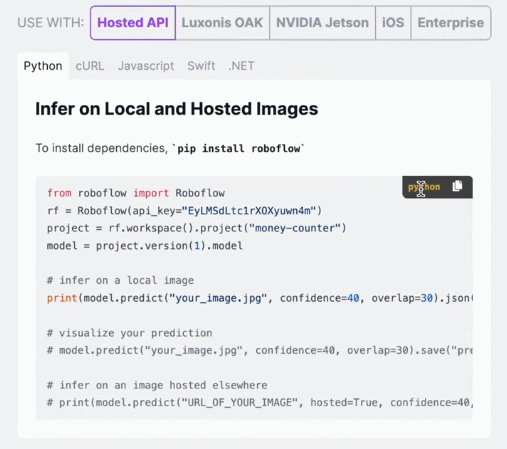Click the '# visualize your prediction' comment
Image resolution: width=507 pixels, height=449 pixels.
[x=130, y=333]
